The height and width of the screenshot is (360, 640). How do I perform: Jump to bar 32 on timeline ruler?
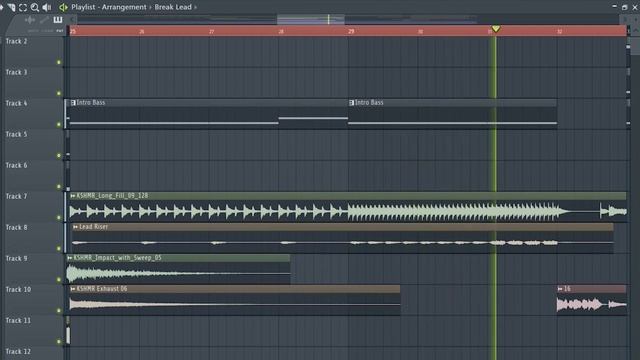point(560,31)
